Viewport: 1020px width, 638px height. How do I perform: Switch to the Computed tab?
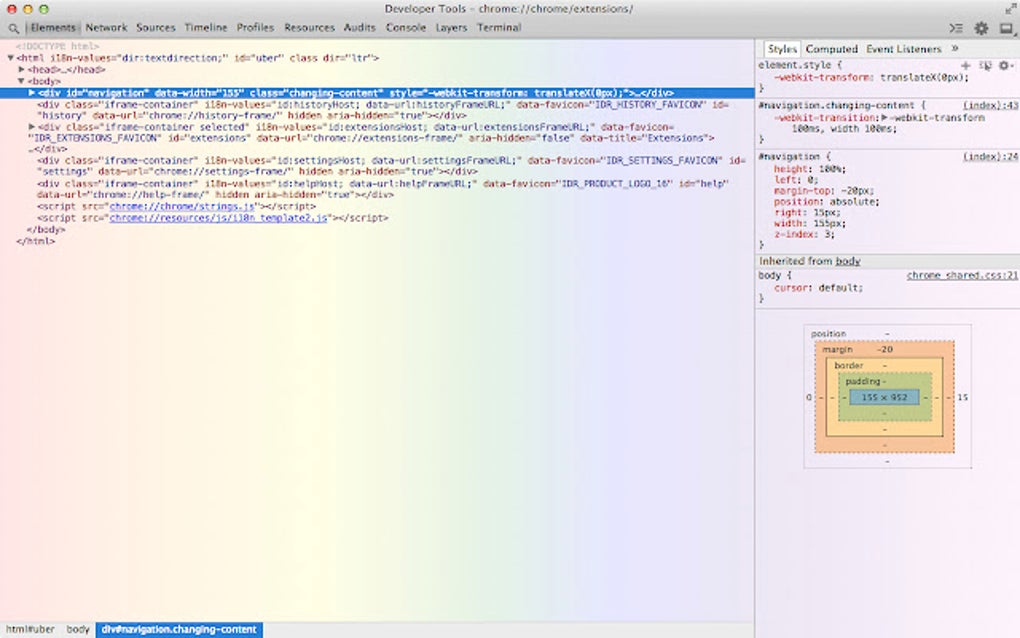point(831,48)
